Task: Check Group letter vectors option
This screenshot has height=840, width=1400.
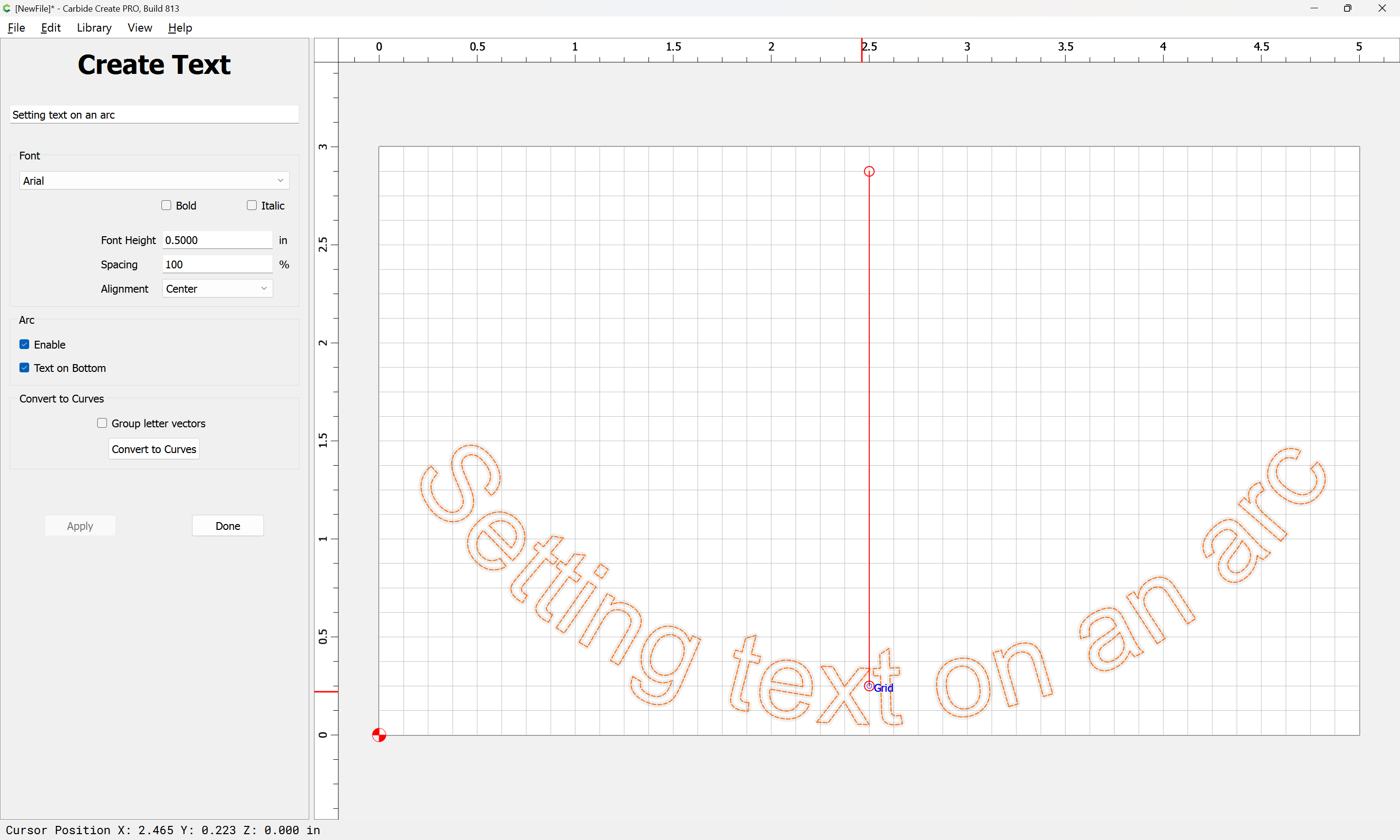Action: 102,423
